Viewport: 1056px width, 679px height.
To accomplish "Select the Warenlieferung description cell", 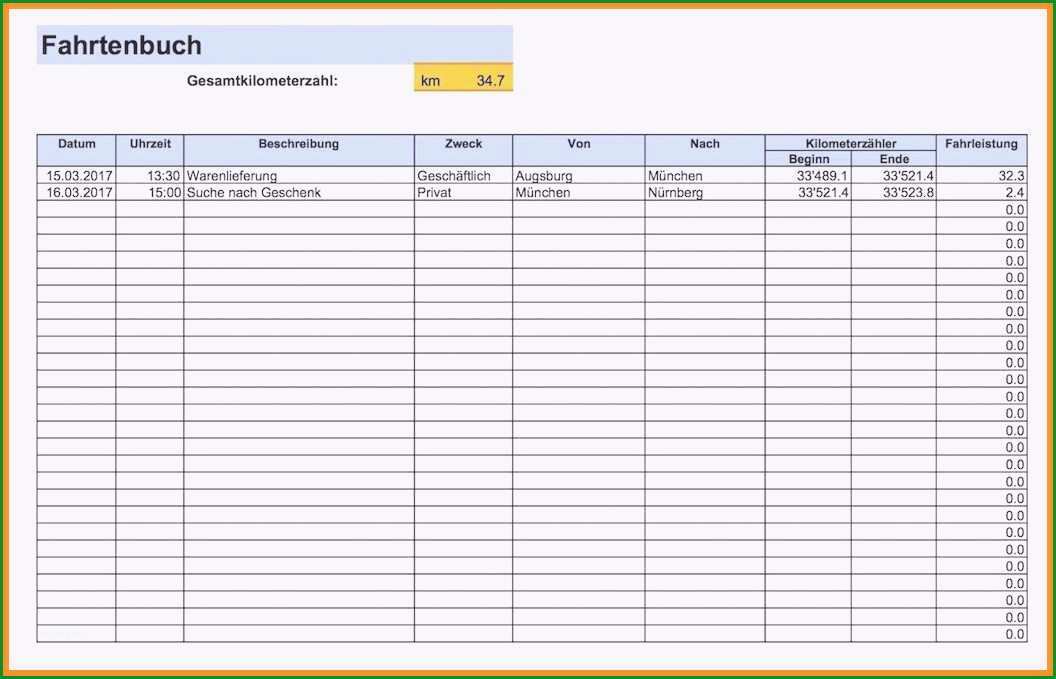I will [299, 176].
